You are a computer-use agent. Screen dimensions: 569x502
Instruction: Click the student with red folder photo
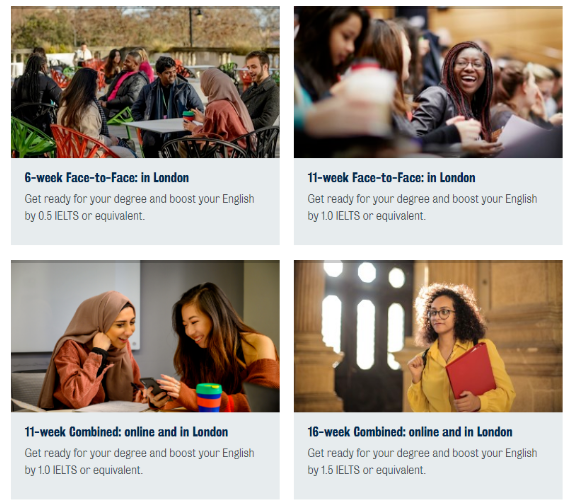click(x=428, y=336)
